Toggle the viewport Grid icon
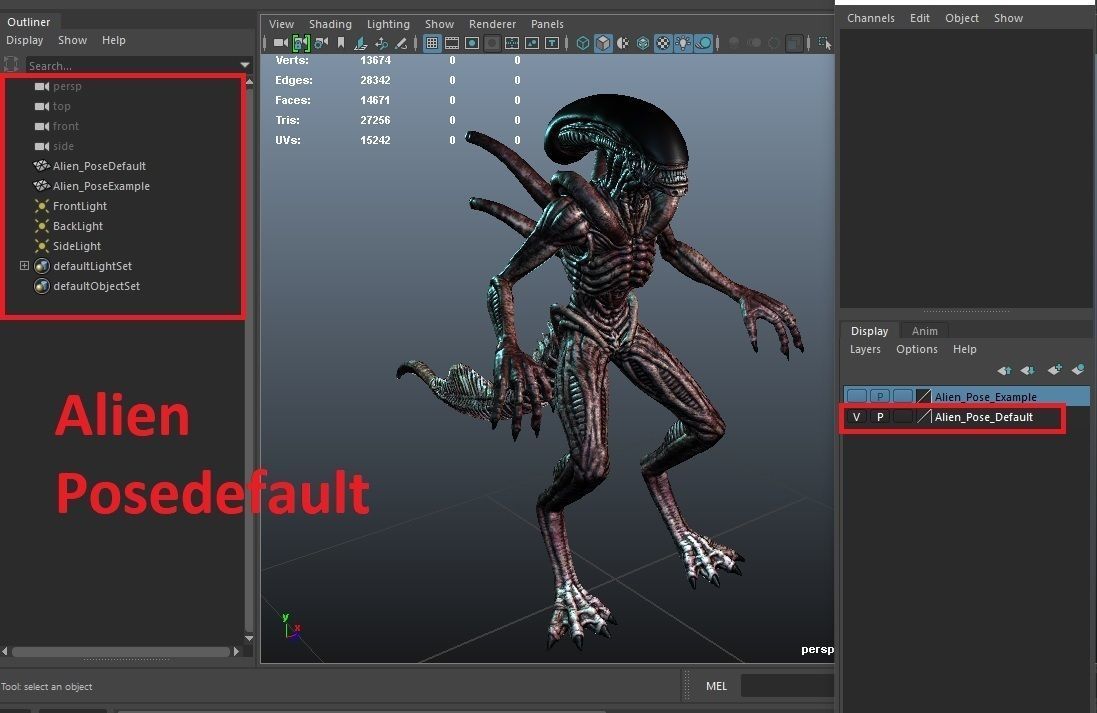 pos(432,43)
